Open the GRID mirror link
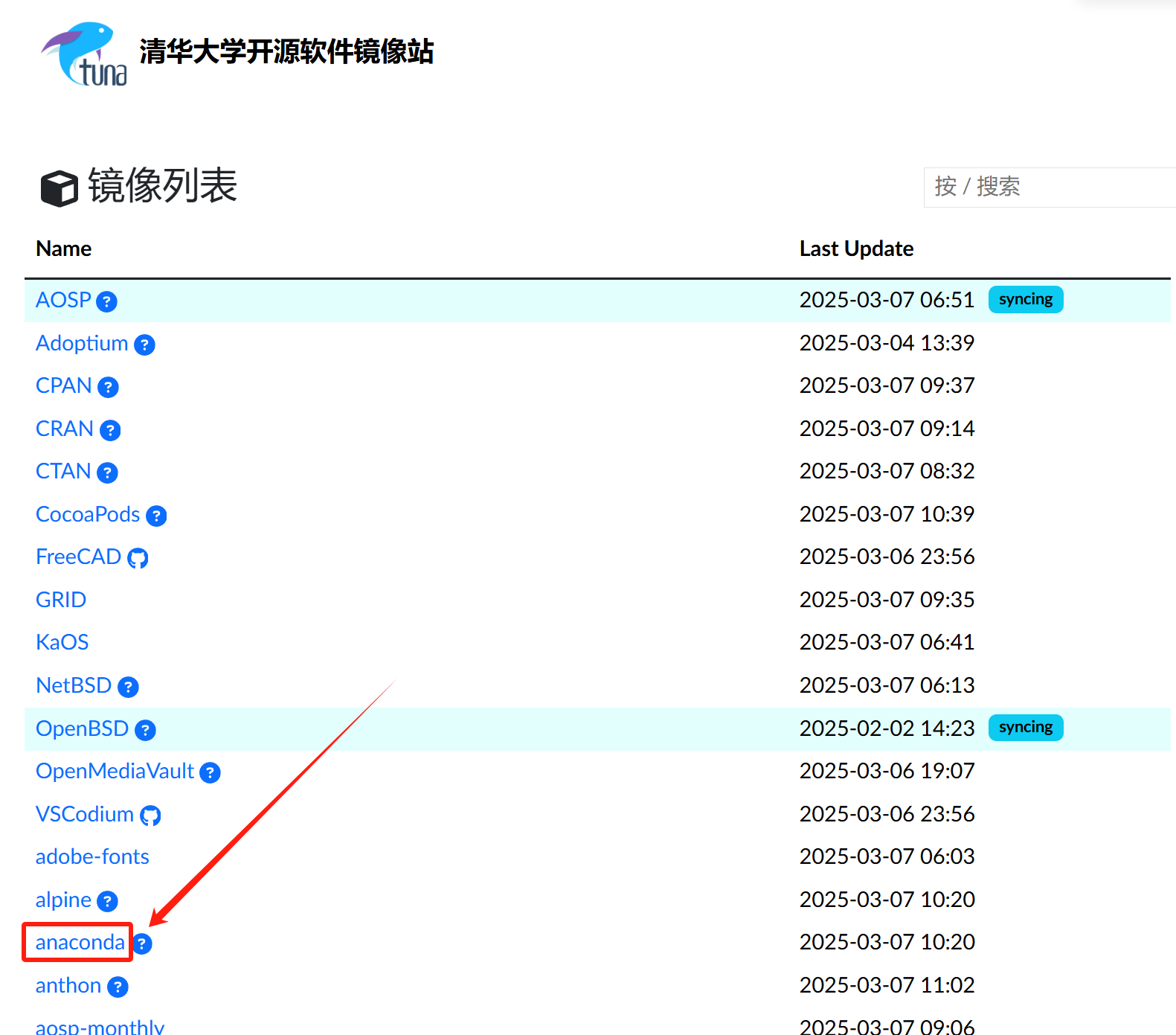 61,600
